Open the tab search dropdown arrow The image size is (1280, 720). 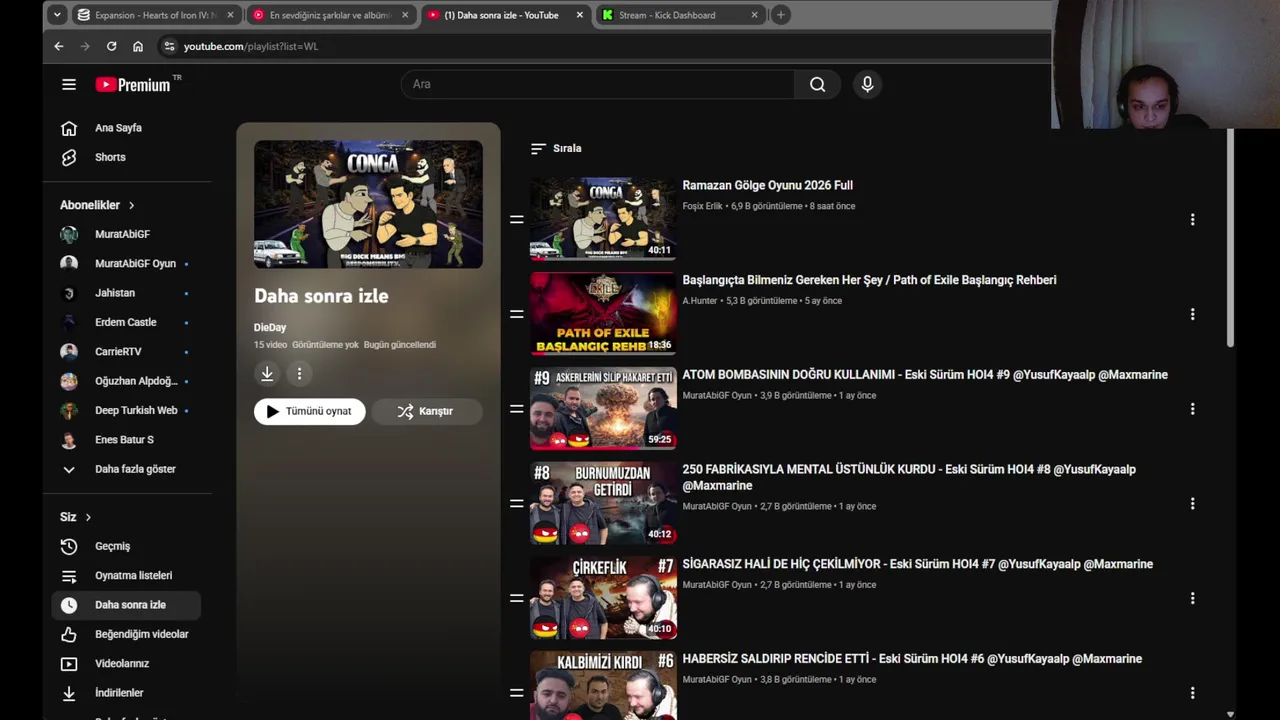(x=57, y=15)
